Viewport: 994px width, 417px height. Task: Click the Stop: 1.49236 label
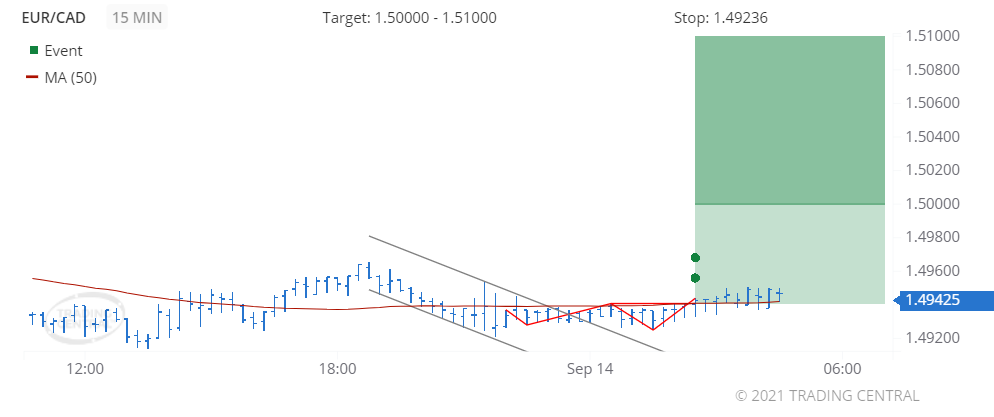pyautogui.click(x=721, y=18)
